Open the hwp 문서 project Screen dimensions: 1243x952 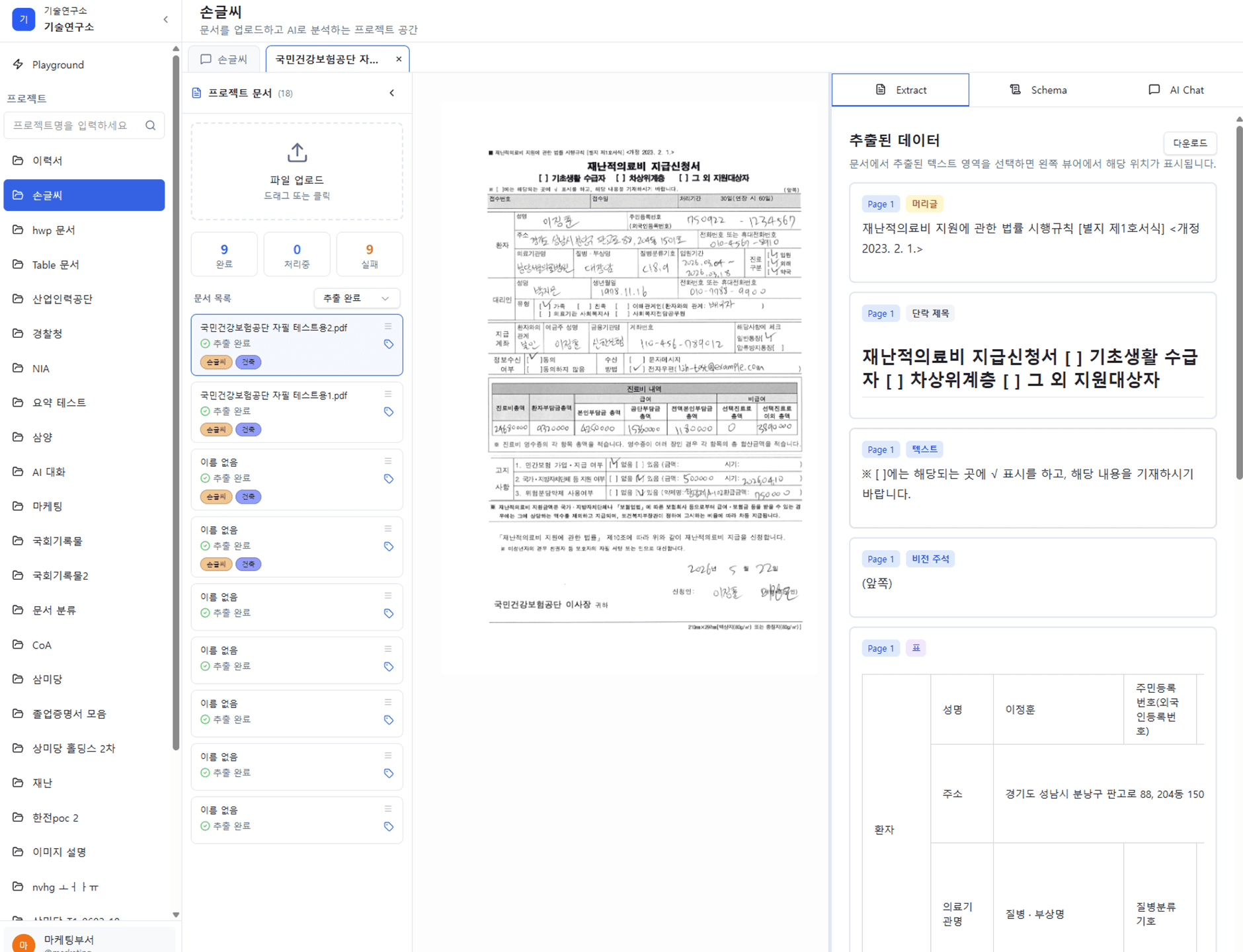(x=84, y=230)
